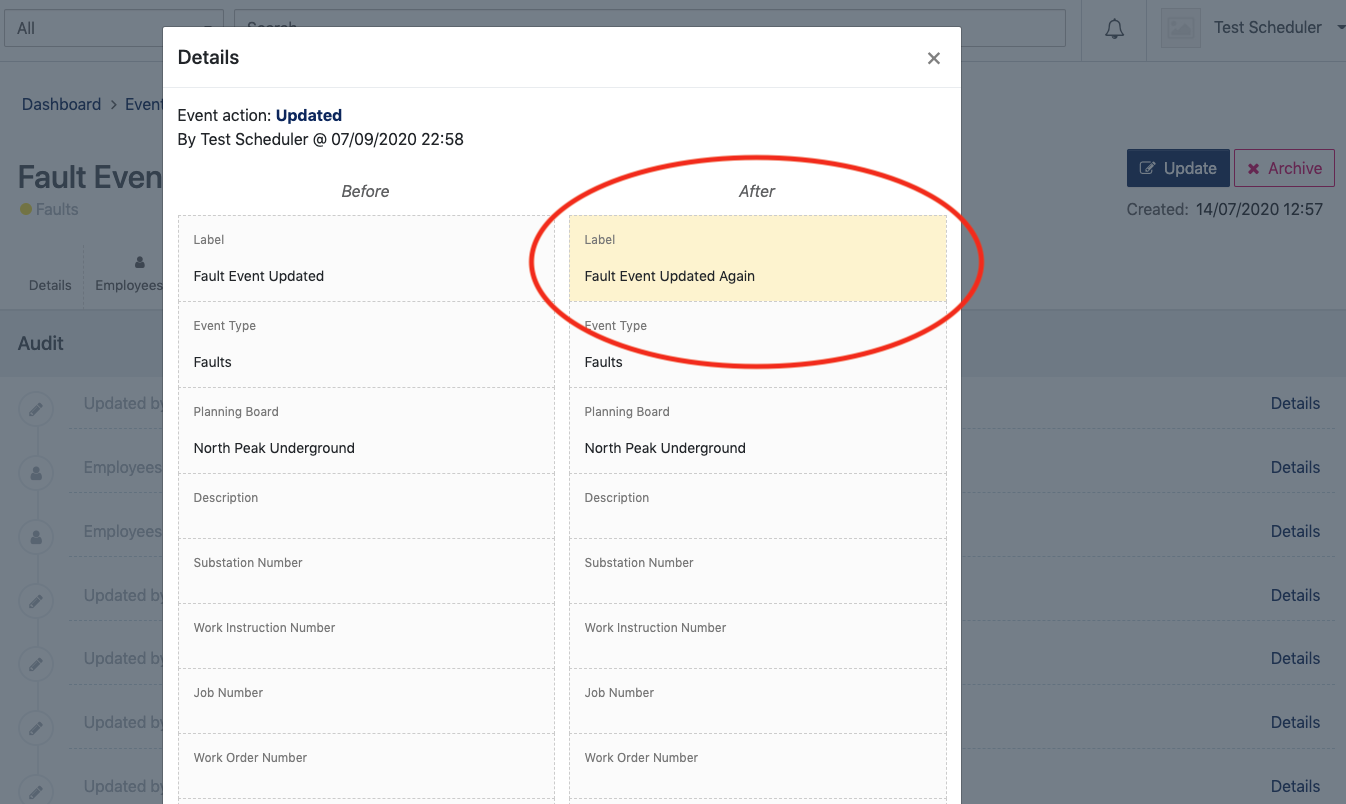Click the search input field
The height and width of the screenshot is (804, 1346).
(650, 28)
